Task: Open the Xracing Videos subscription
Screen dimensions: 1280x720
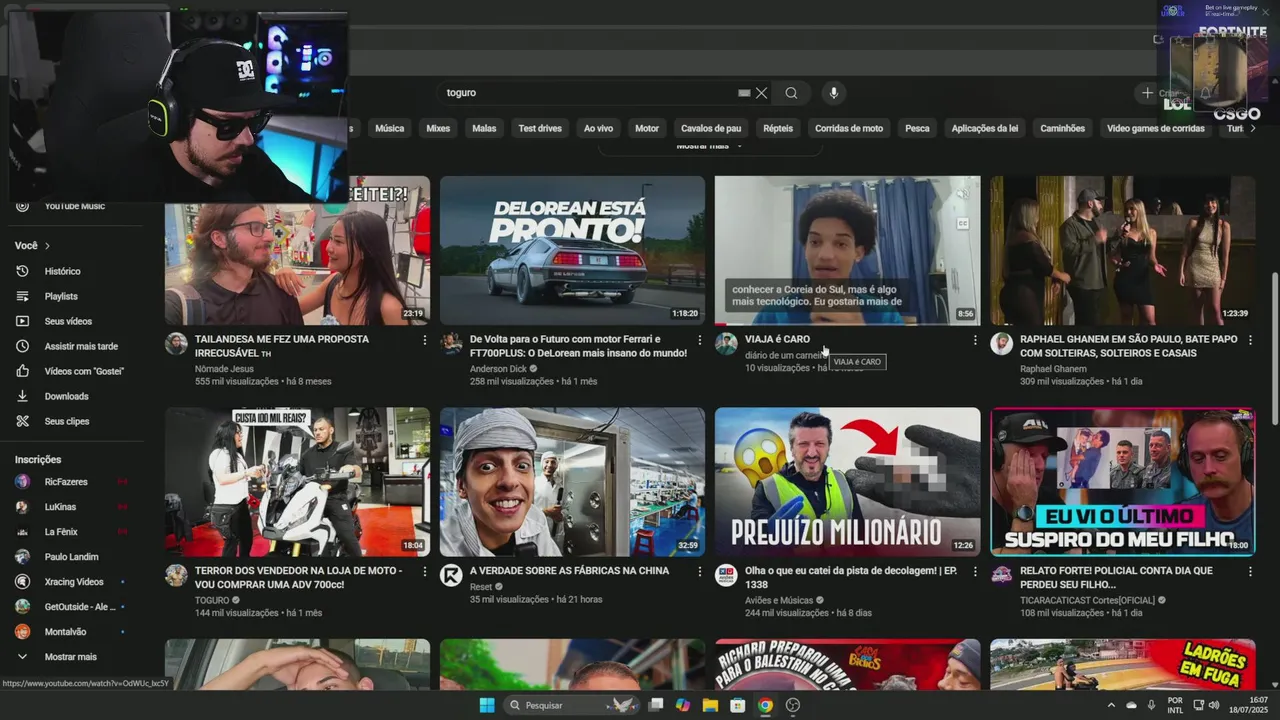Action: tap(72, 582)
